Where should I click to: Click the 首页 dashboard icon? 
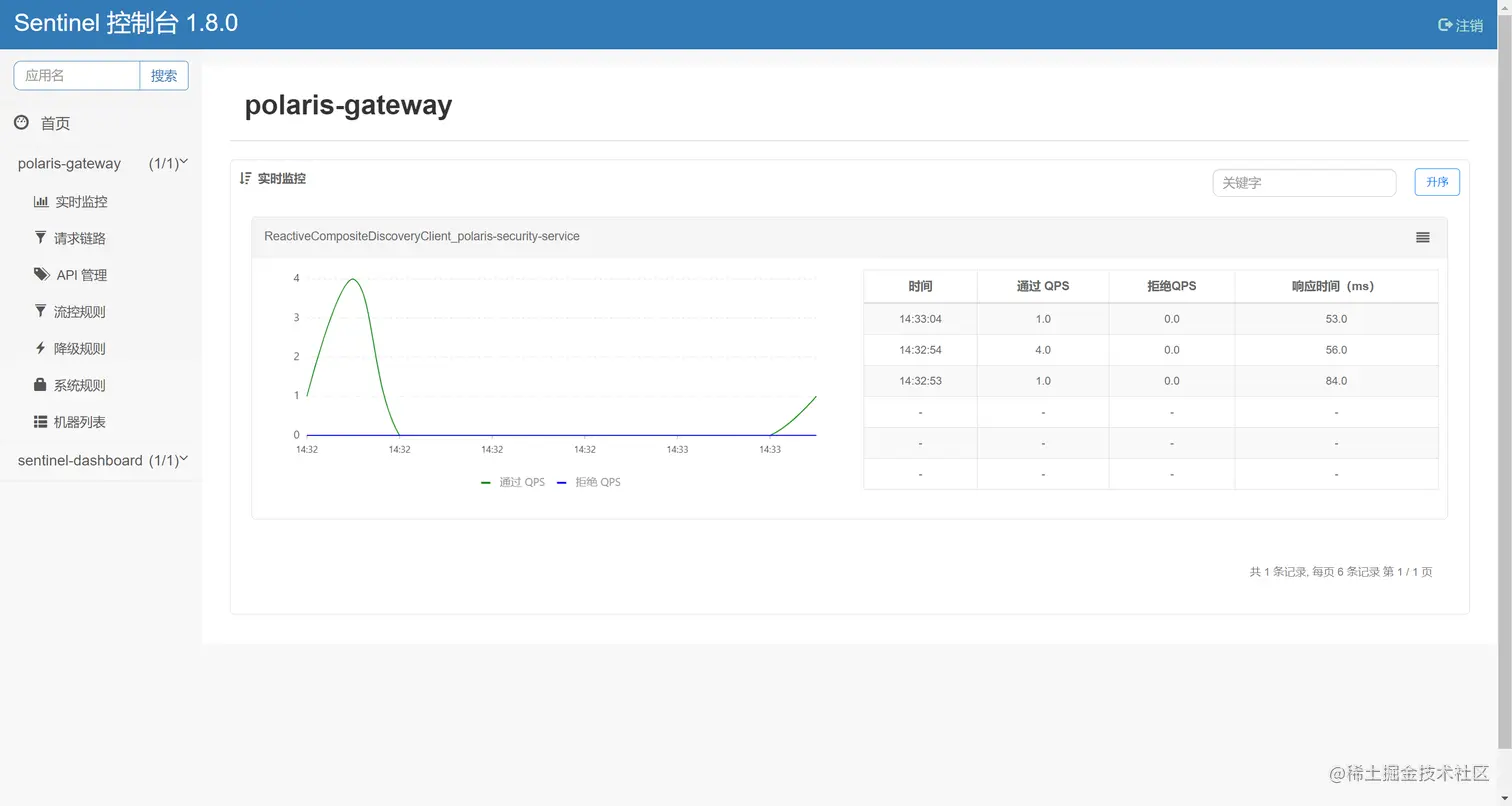point(21,122)
